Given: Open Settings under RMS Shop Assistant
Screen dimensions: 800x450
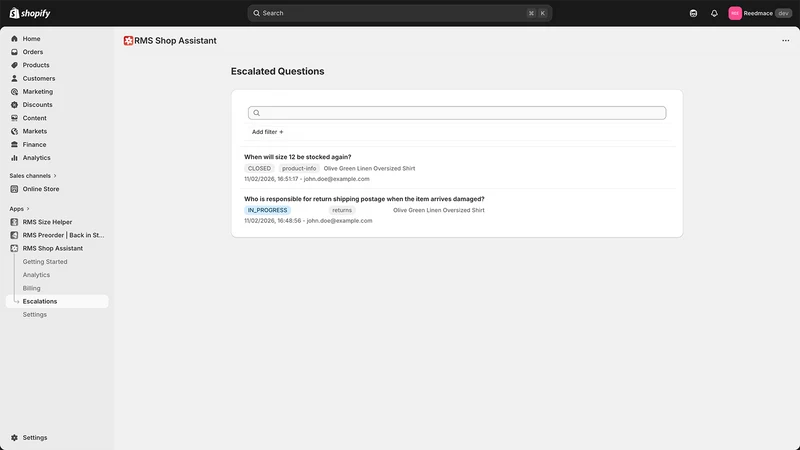Looking at the screenshot, I should click(35, 315).
